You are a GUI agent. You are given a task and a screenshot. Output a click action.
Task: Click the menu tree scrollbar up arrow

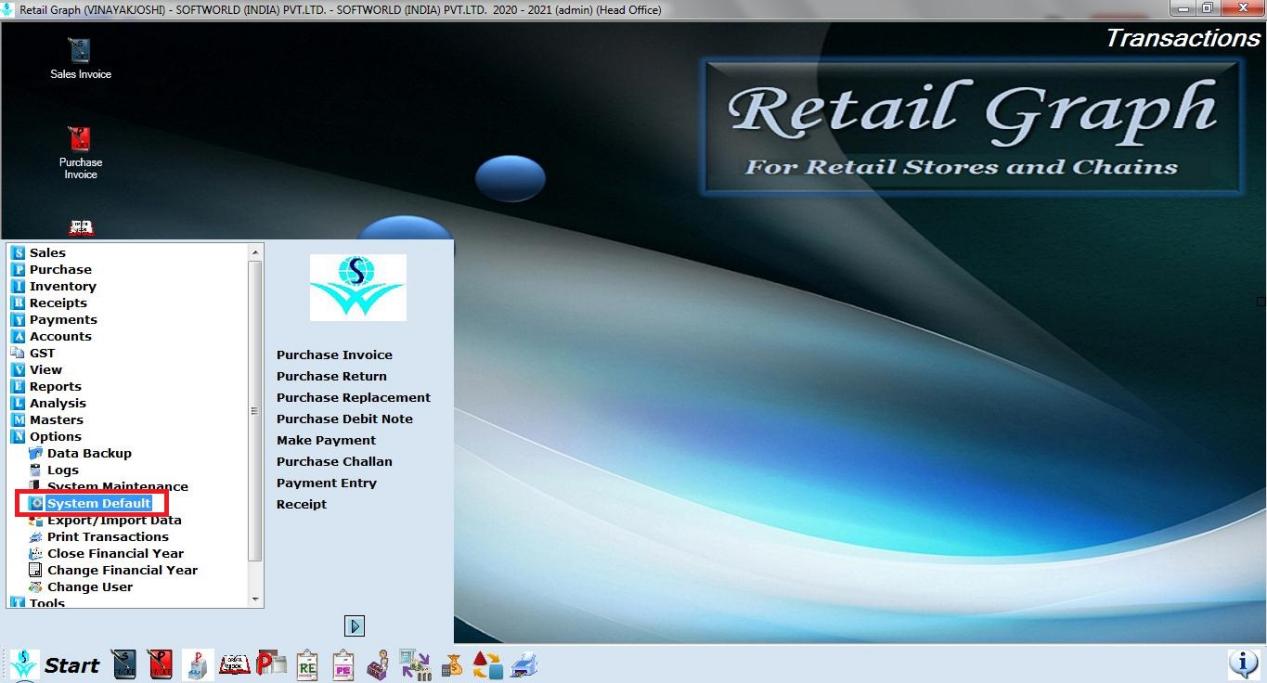coord(255,253)
